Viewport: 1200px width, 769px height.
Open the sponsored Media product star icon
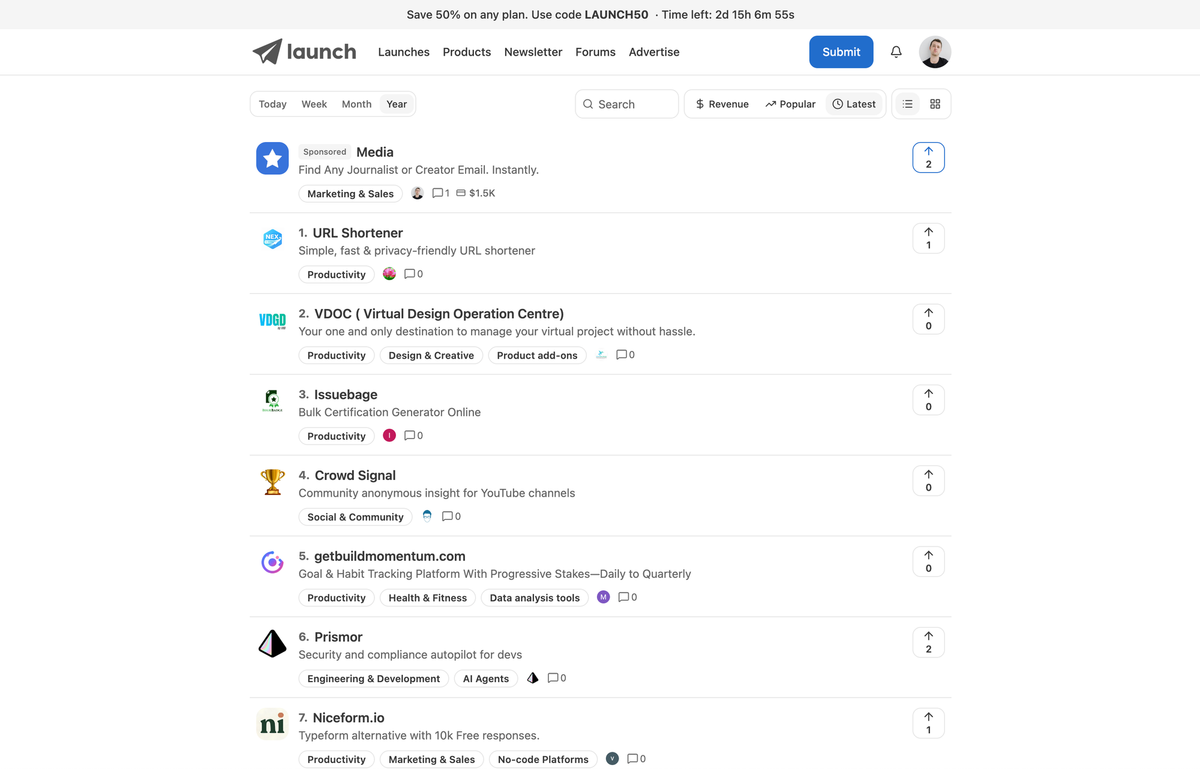pyautogui.click(x=272, y=158)
